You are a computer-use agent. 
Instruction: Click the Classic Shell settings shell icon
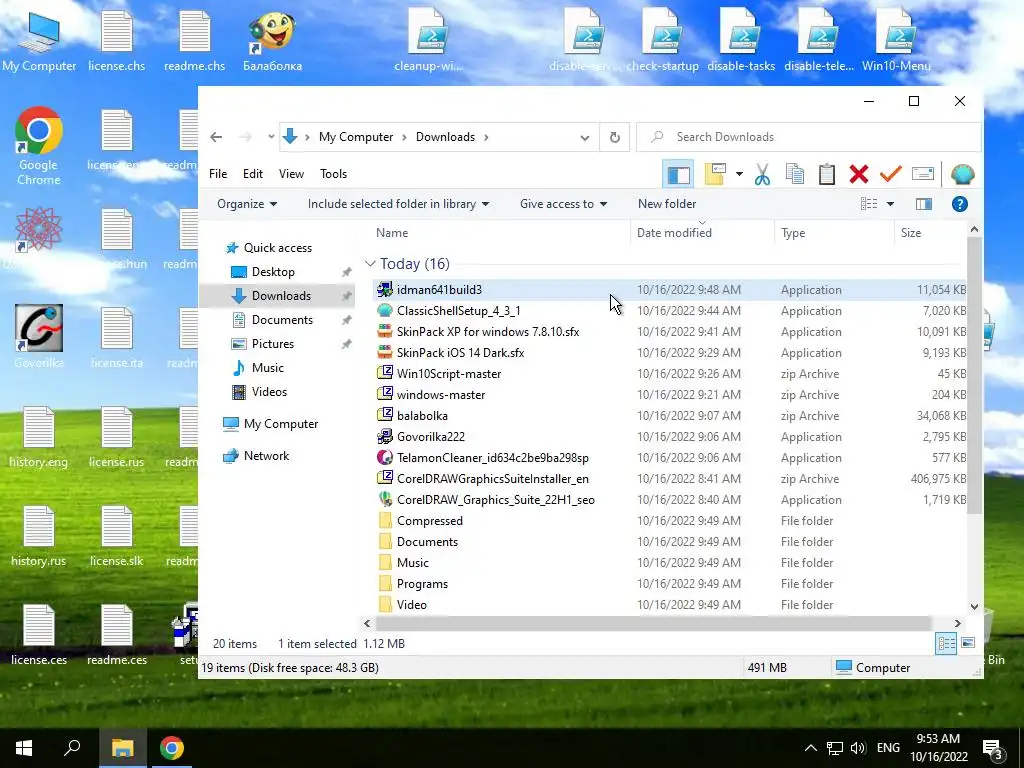coord(963,174)
